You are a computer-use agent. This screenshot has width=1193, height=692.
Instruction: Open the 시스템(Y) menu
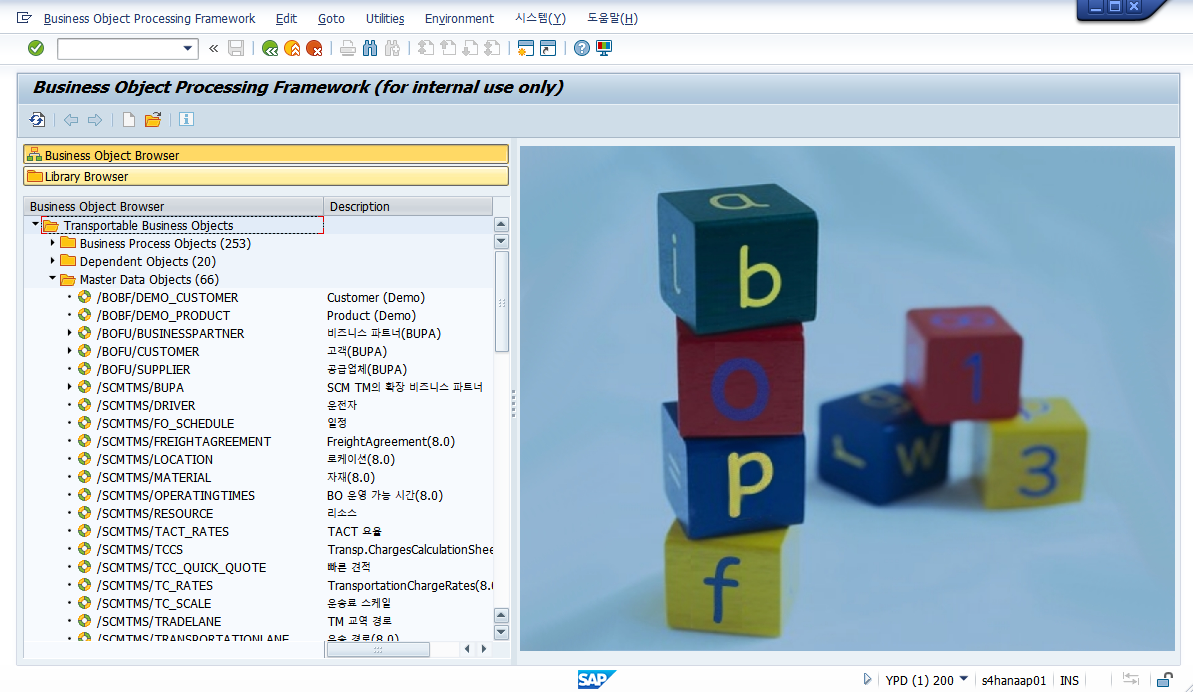point(540,18)
